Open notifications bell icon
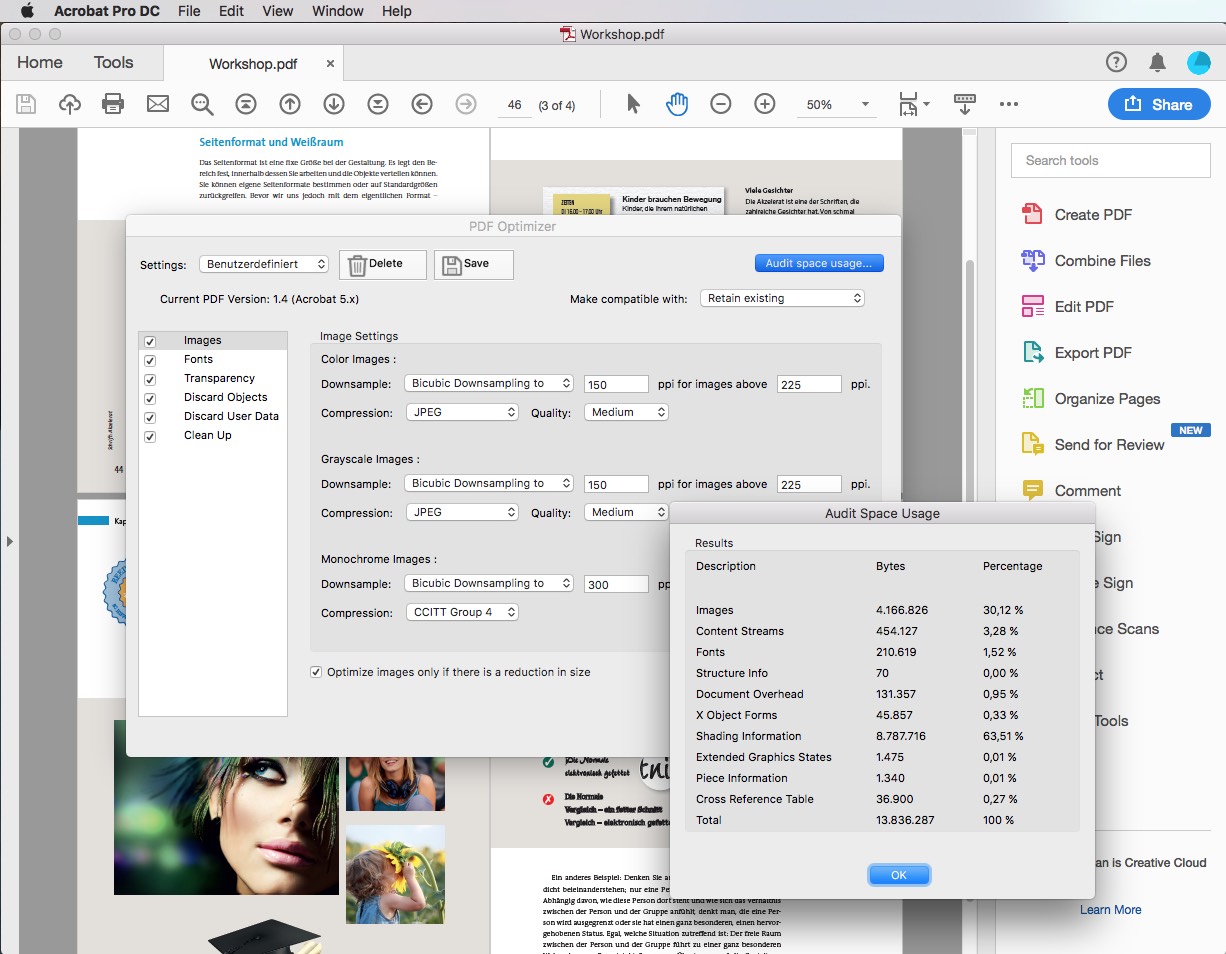The width and height of the screenshot is (1226, 954). 1158,62
